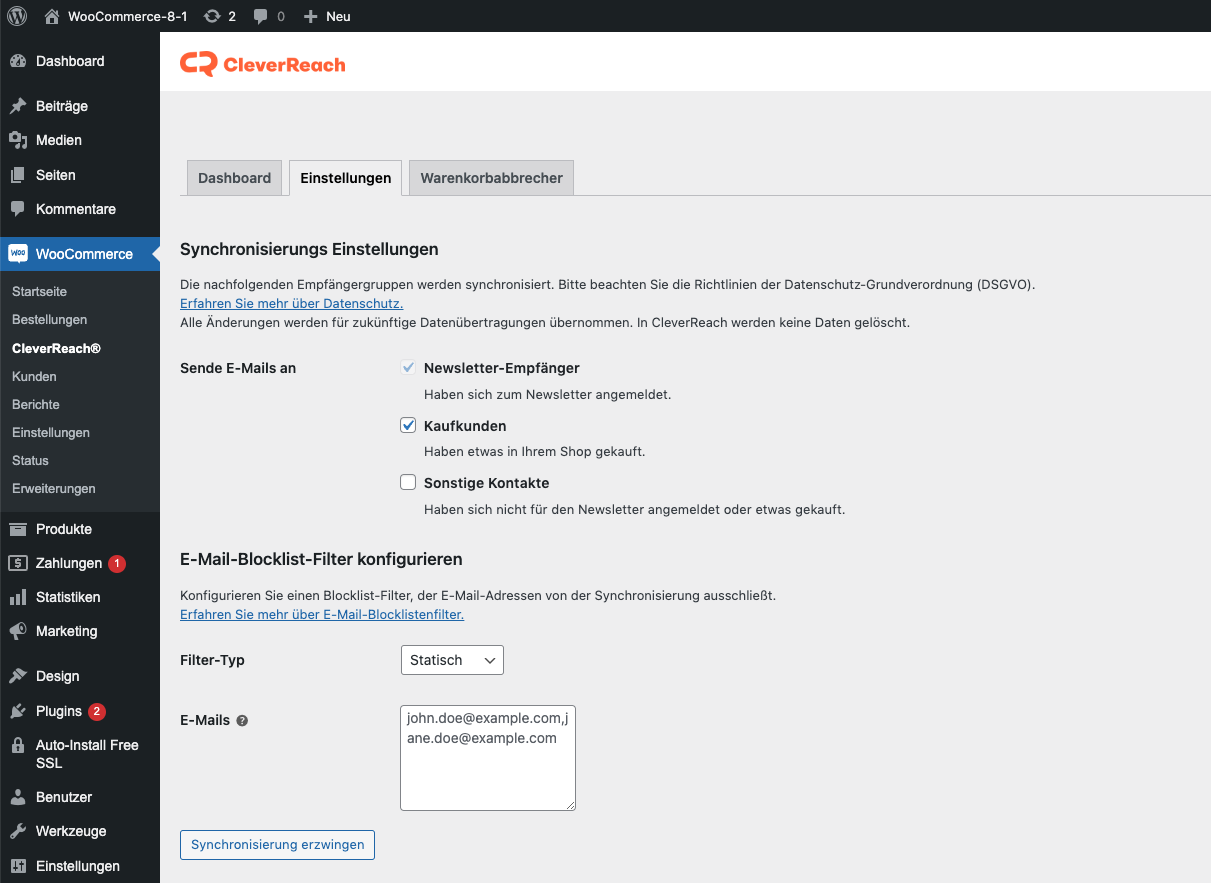
Task: Toggle the Newsletter-Empfänger checkbox
Action: [x=408, y=368]
